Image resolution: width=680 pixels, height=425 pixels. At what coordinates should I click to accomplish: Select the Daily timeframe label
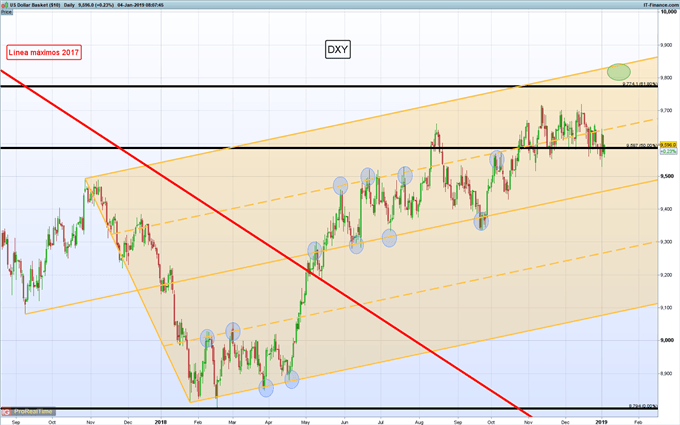click(69, 5)
